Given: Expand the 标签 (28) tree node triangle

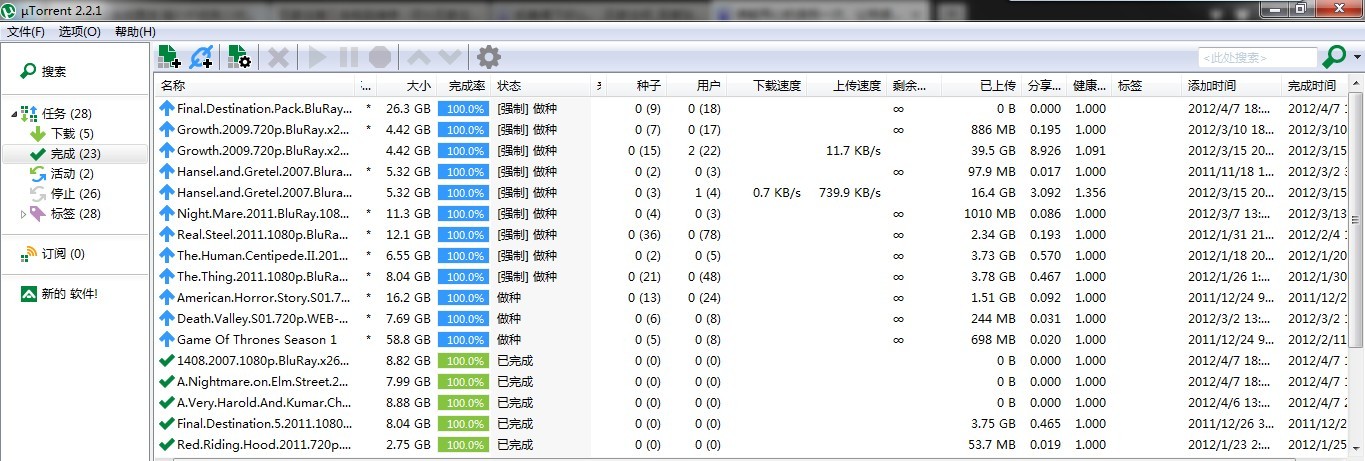Looking at the screenshot, I should (24, 214).
